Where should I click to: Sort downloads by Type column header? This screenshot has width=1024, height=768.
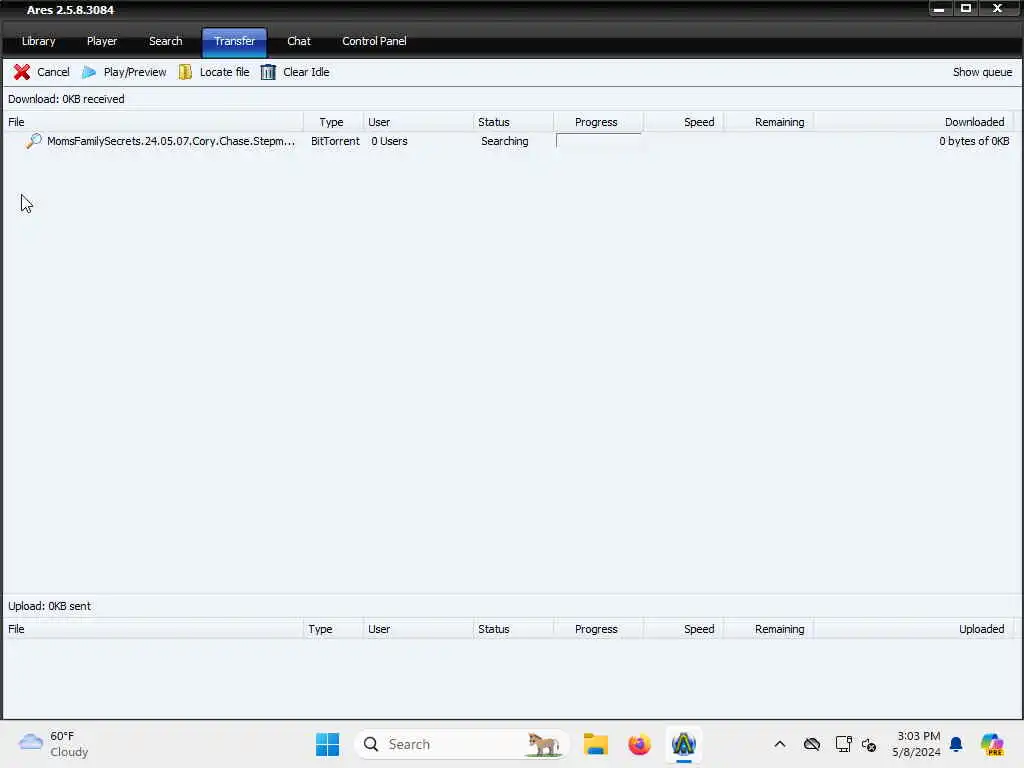[x=333, y=122]
